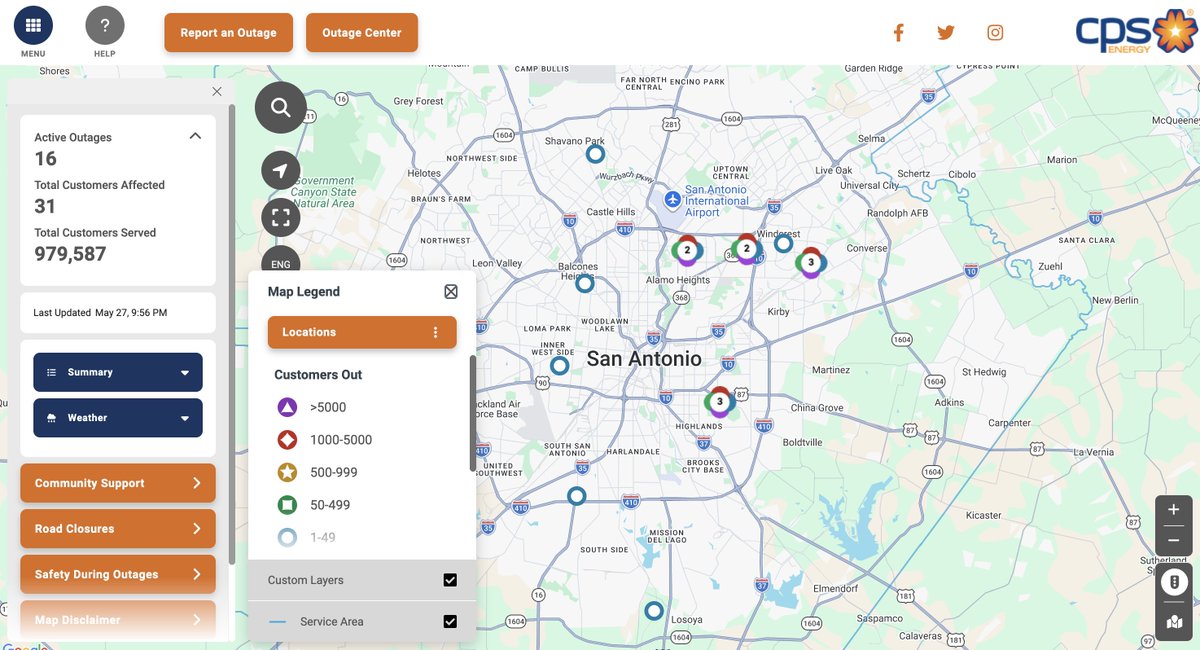The width and height of the screenshot is (1200, 650).
Task: Click the Total Customers Affected value 31
Action: (45, 207)
